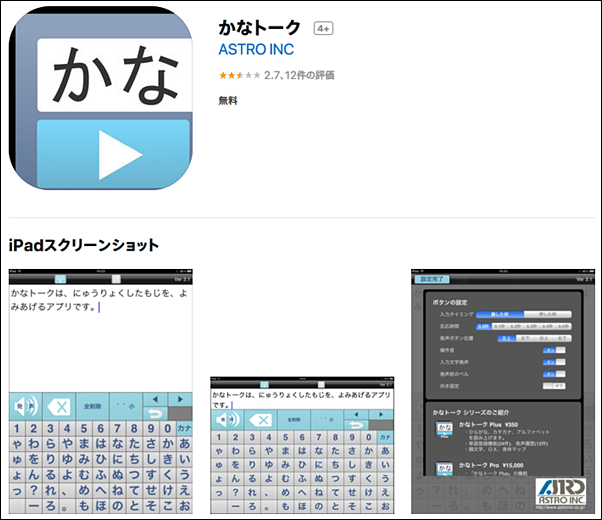Viewport: 602px width, 520px height.
Task: Click the iPadスクリーンショット heading
Action: (84, 245)
